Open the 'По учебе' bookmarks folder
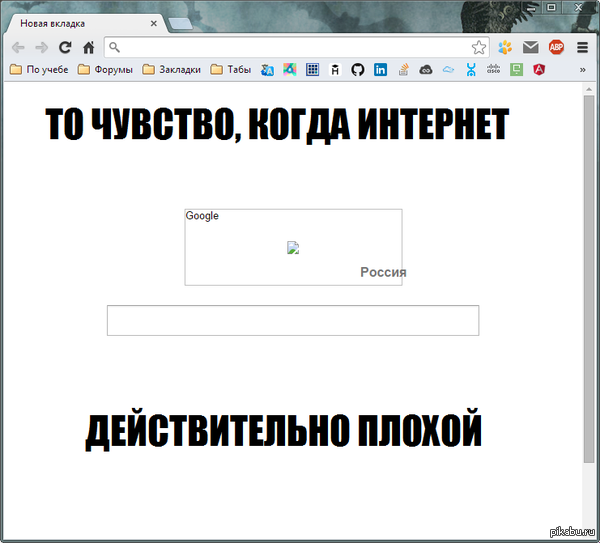The height and width of the screenshot is (543, 600). click(39, 70)
